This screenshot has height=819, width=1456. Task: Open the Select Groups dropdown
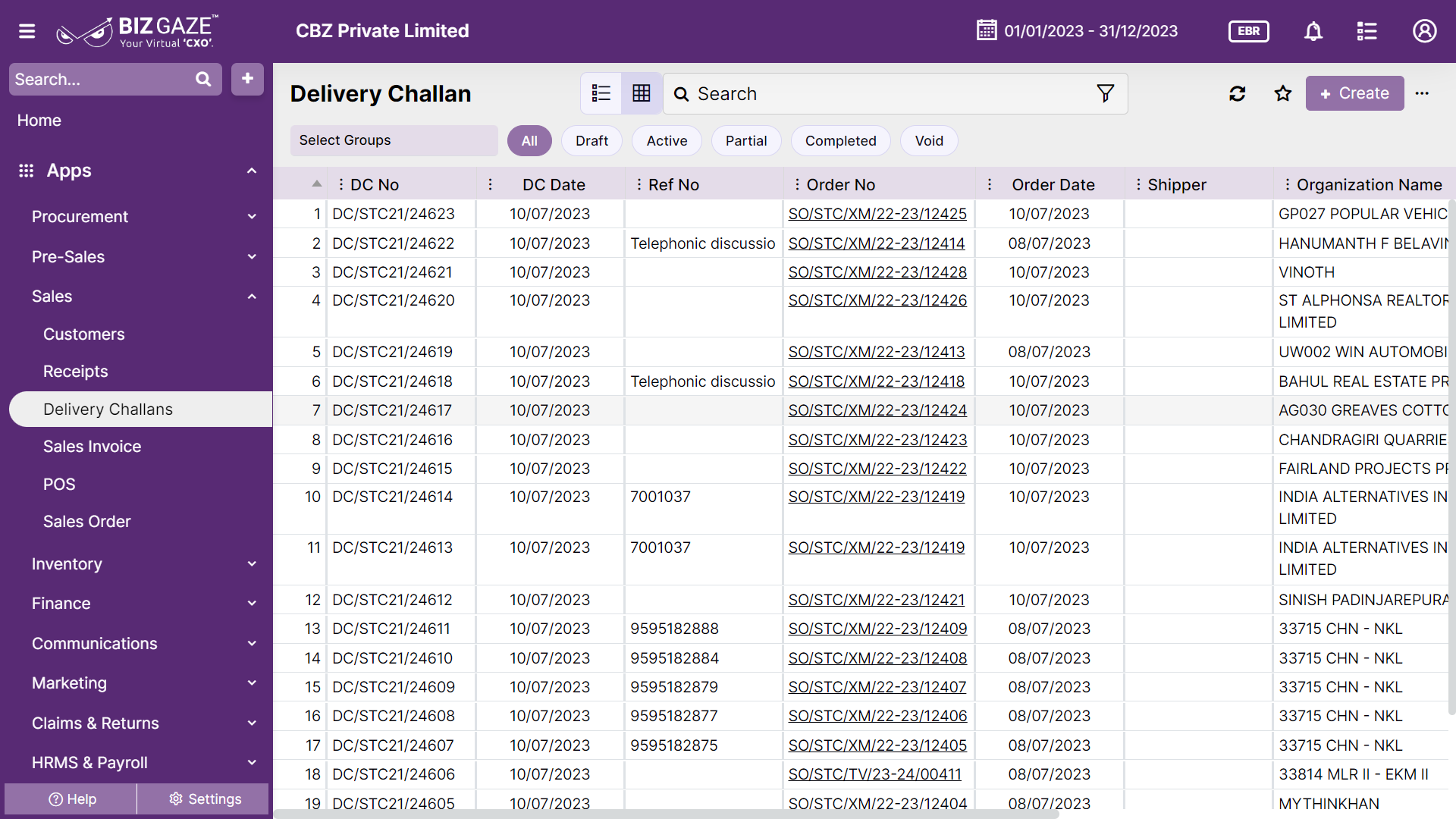(394, 140)
